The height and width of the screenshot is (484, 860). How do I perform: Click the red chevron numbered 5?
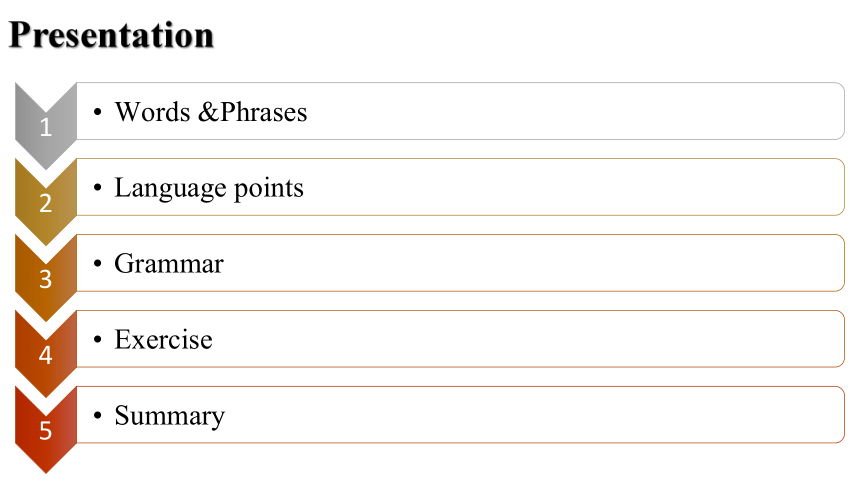pyautogui.click(x=46, y=430)
